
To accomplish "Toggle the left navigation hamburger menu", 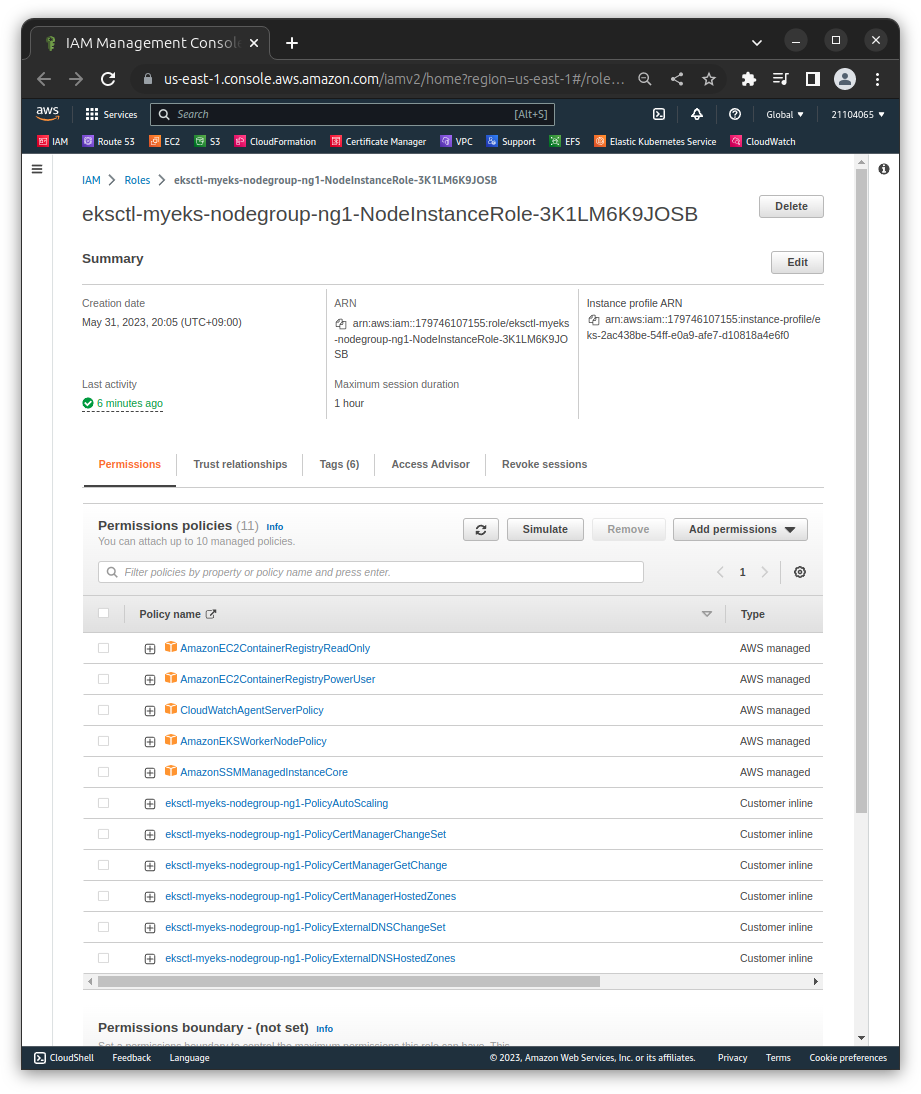I will tap(37, 169).
